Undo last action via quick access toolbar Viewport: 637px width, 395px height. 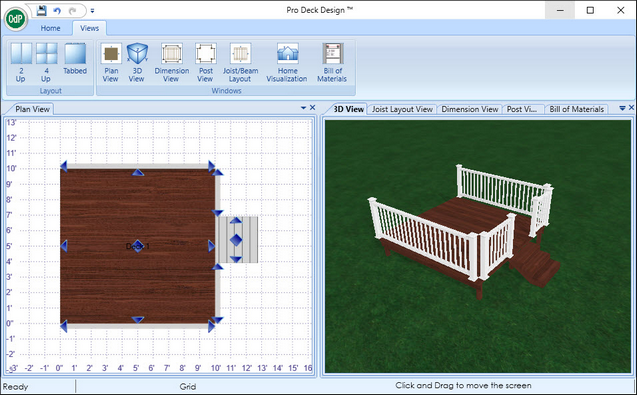(x=57, y=11)
